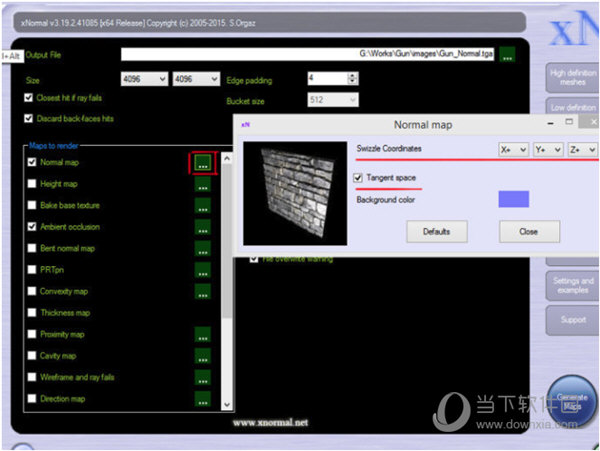The width and height of the screenshot is (600, 451).
Task: Enable Convexity map checkbox
Action: pyautogui.click(x=32, y=291)
